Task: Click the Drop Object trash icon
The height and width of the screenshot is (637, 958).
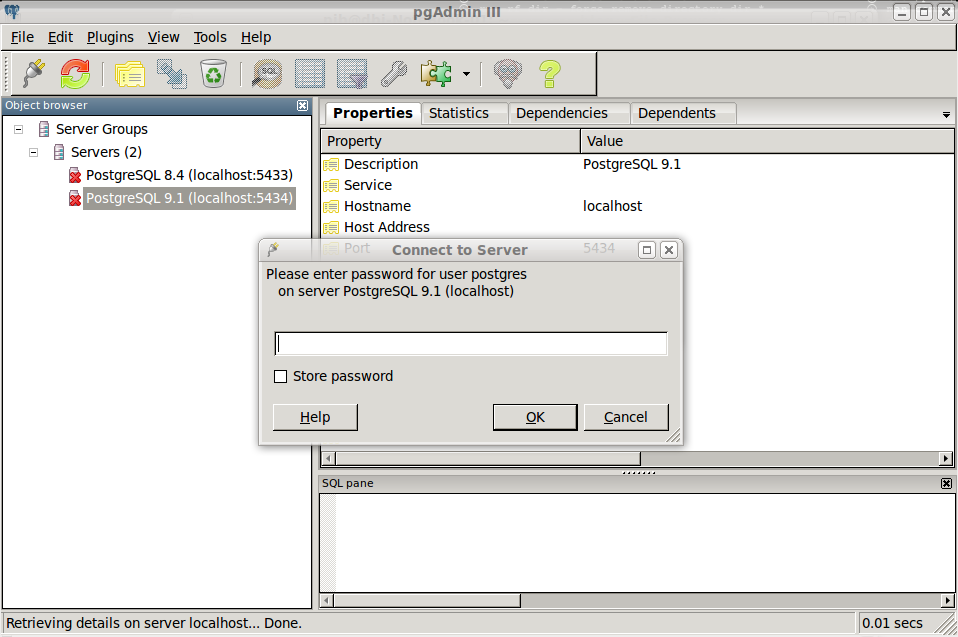Action: (x=213, y=73)
